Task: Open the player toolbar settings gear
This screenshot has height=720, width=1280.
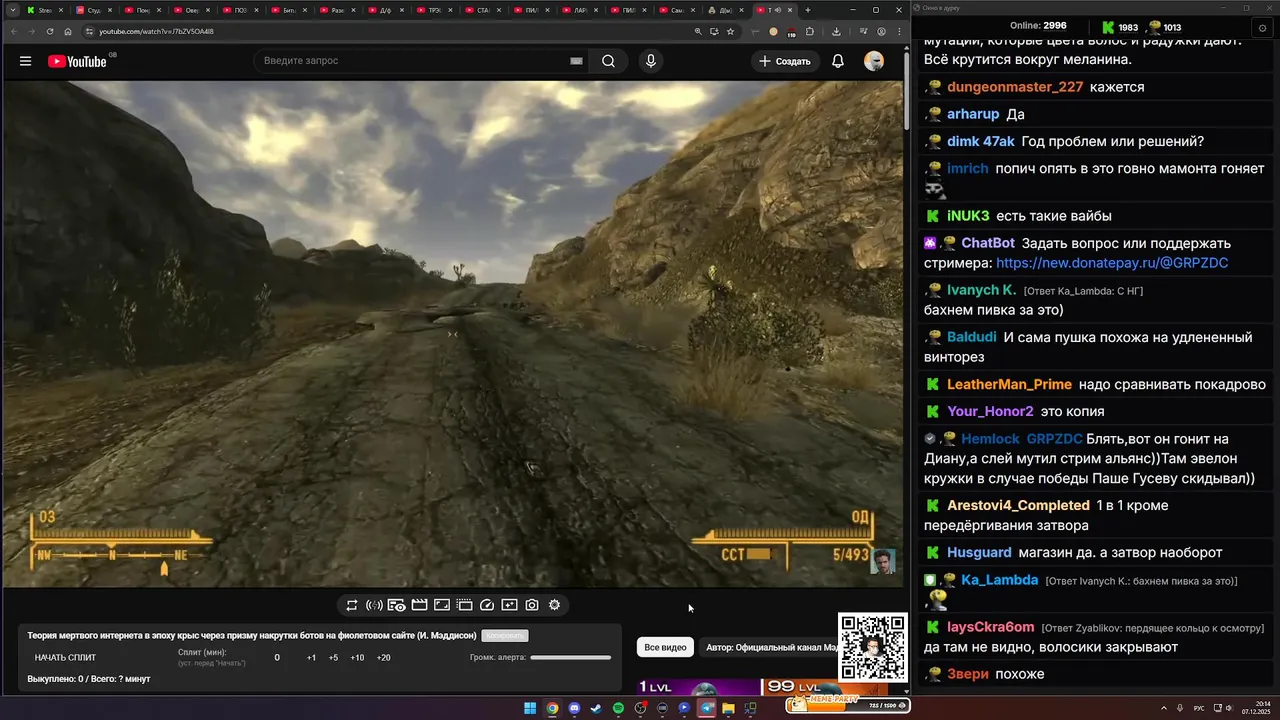Action: click(x=554, y=605)
